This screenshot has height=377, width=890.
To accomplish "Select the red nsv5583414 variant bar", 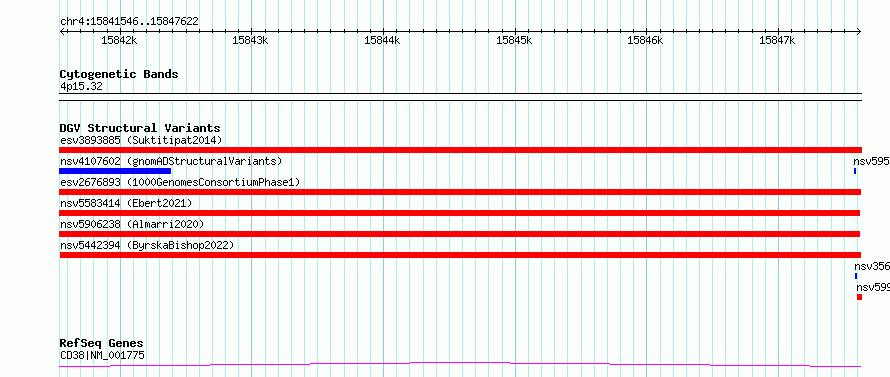I will point(460,213).
